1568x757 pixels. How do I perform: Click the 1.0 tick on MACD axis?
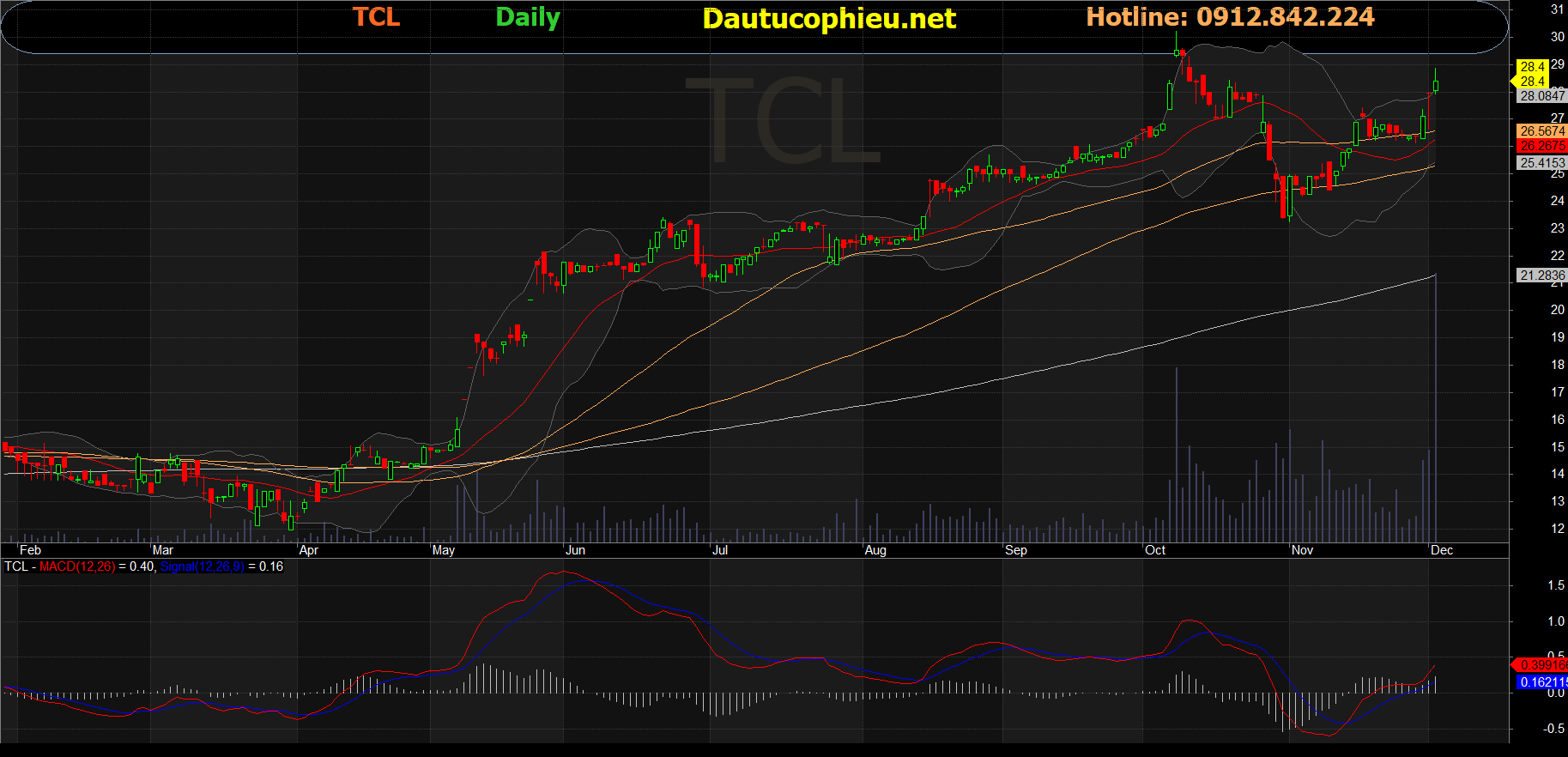1555,621
